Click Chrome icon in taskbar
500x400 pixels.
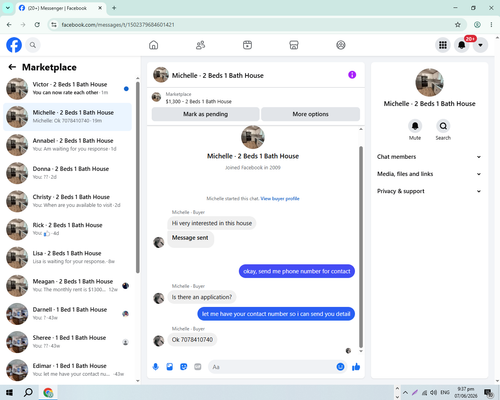[x=48, y=393]
